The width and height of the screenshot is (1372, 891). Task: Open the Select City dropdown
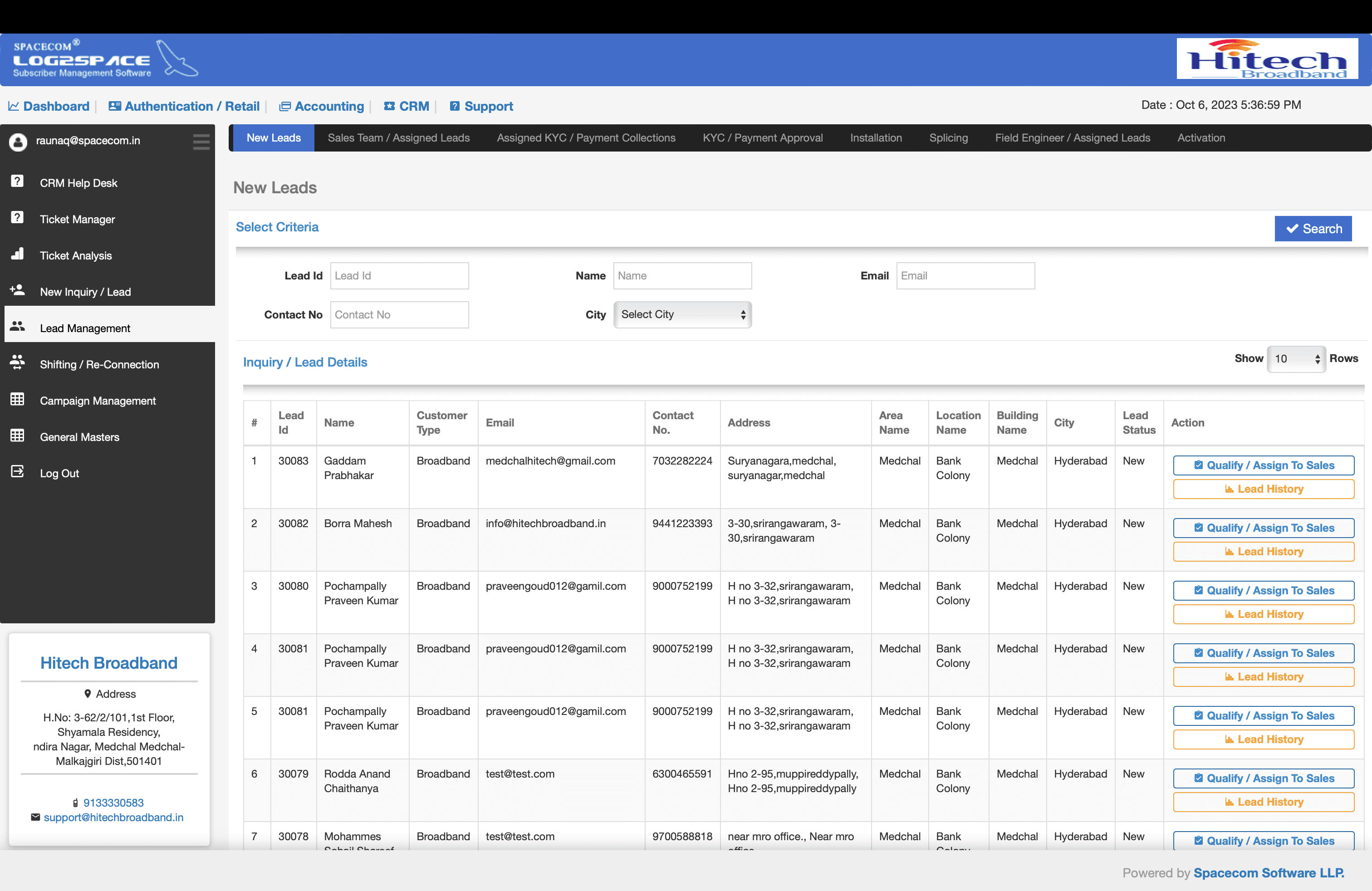(682, 315)
